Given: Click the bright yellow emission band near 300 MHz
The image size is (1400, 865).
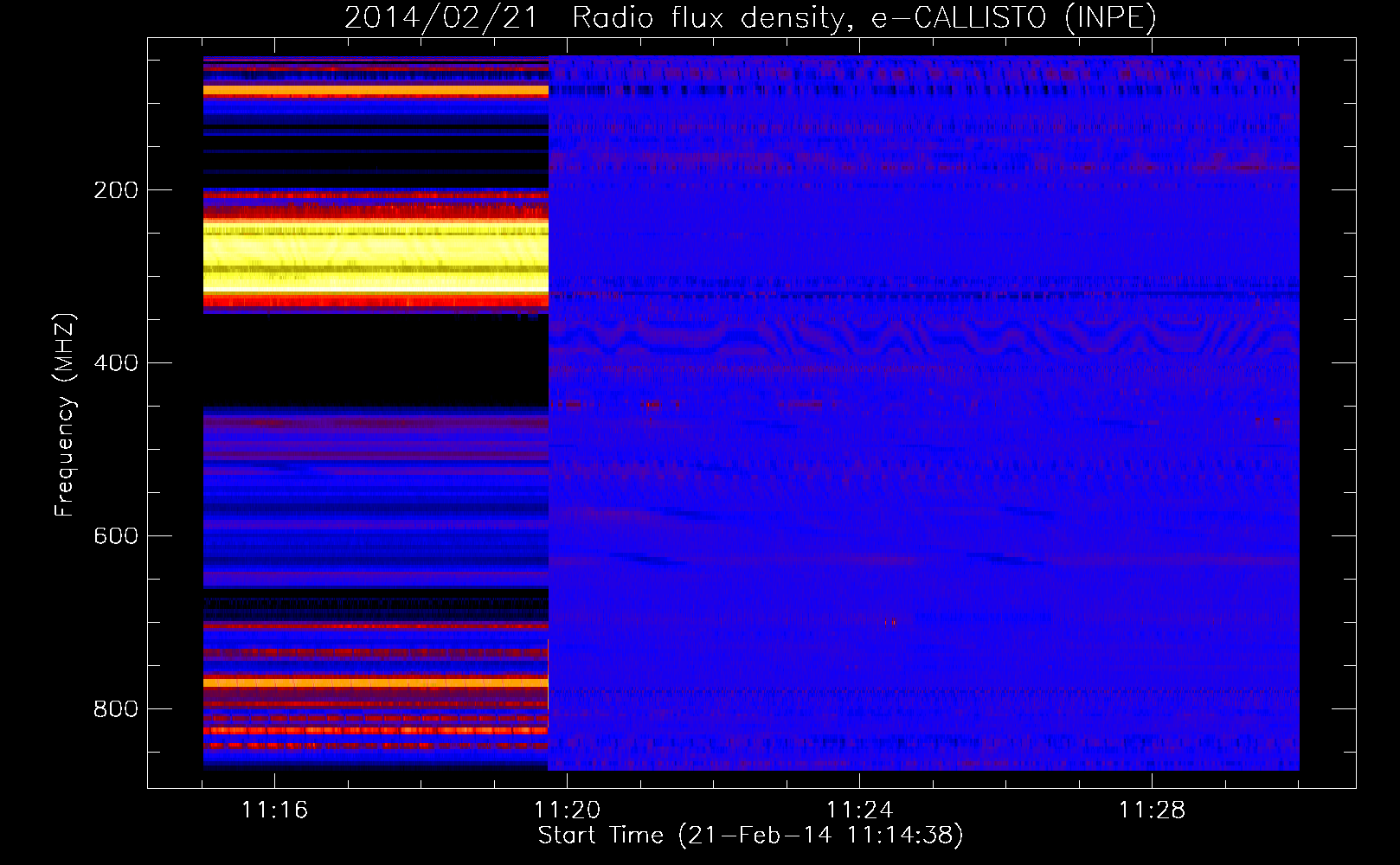Looking at the screenshot, I should [x=376, y=256].
